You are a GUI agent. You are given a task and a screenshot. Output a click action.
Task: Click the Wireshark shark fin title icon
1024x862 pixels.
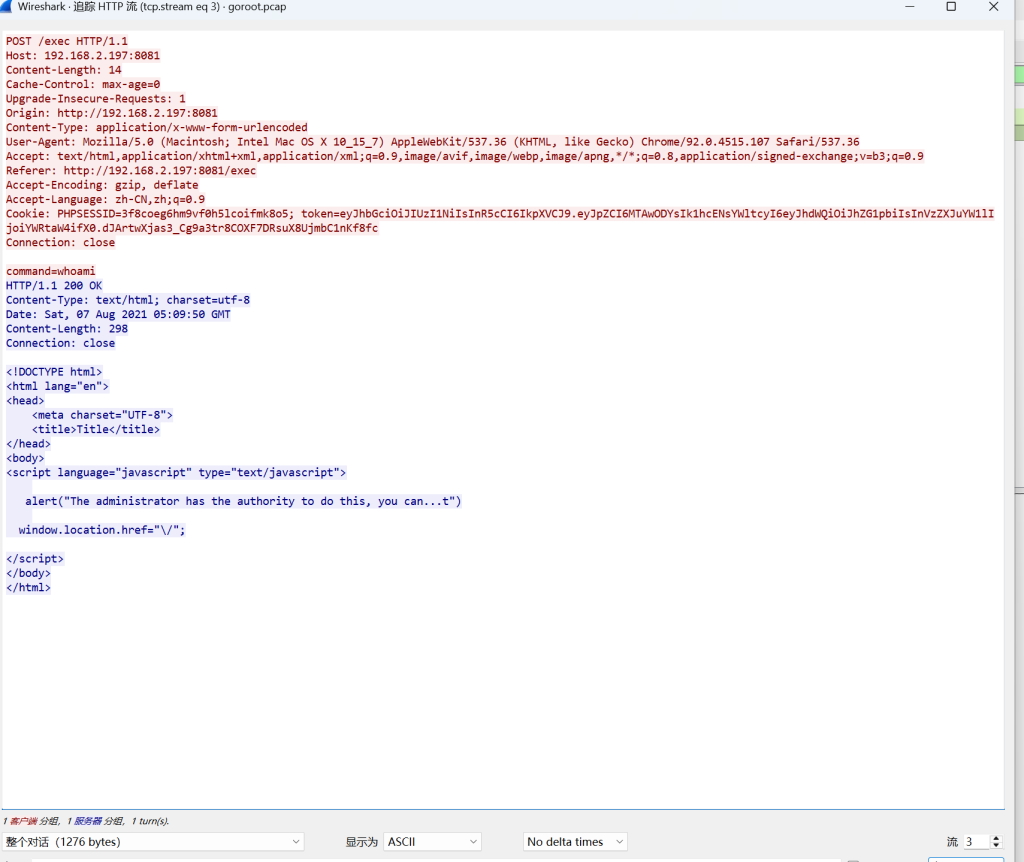[x=8, y=7]
